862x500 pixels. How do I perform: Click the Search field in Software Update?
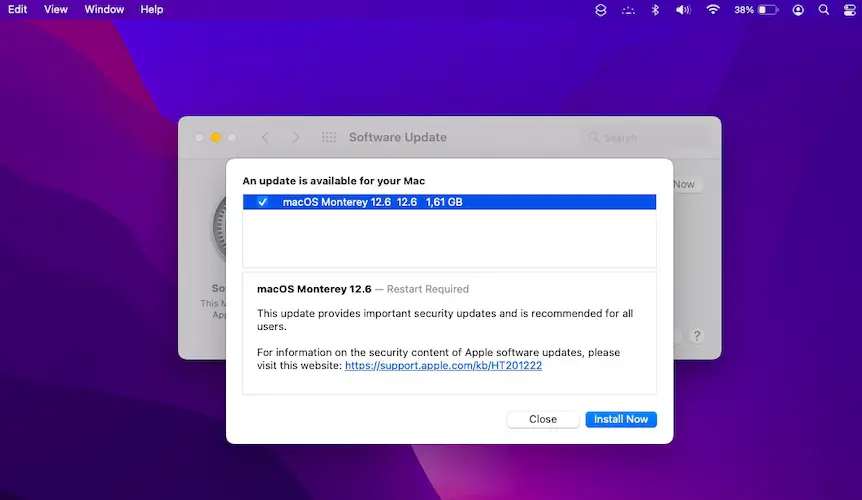click(645, 137)
